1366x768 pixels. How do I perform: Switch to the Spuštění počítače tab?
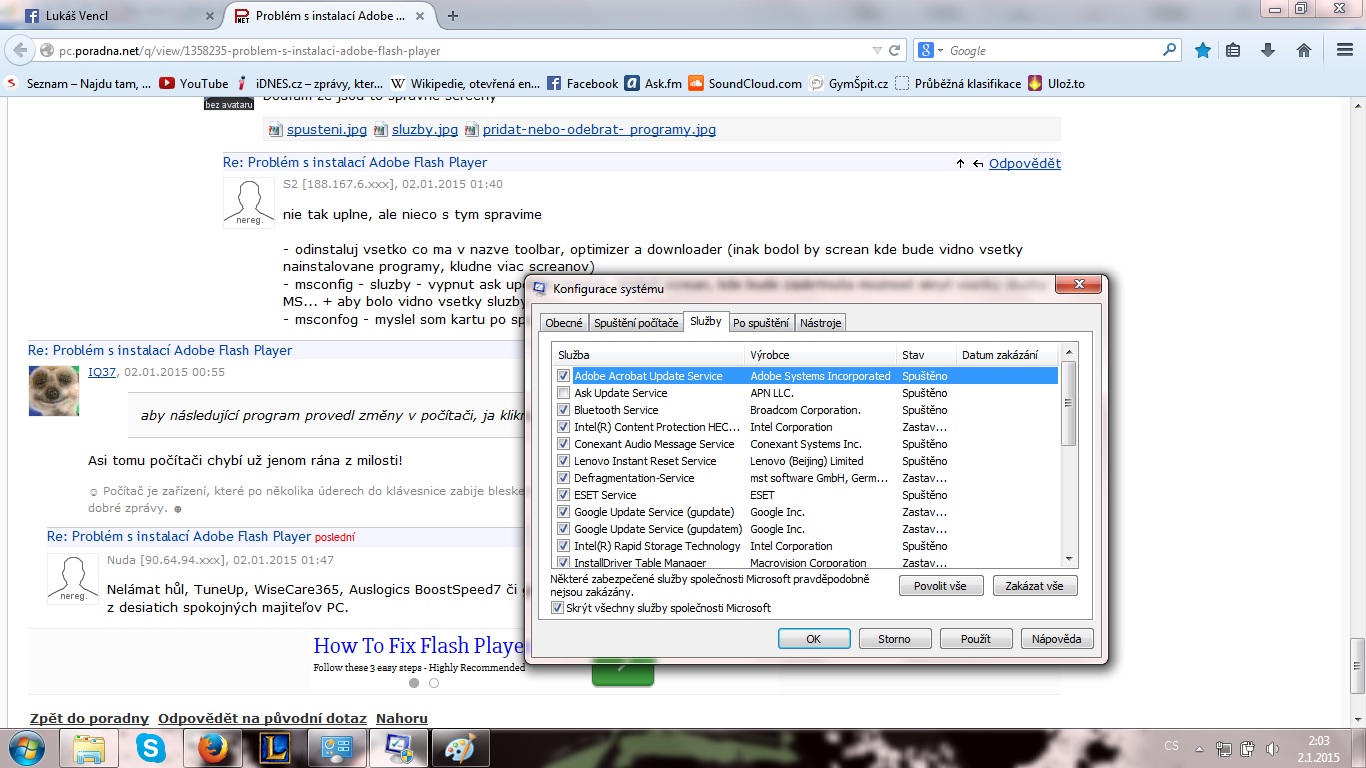636,323
